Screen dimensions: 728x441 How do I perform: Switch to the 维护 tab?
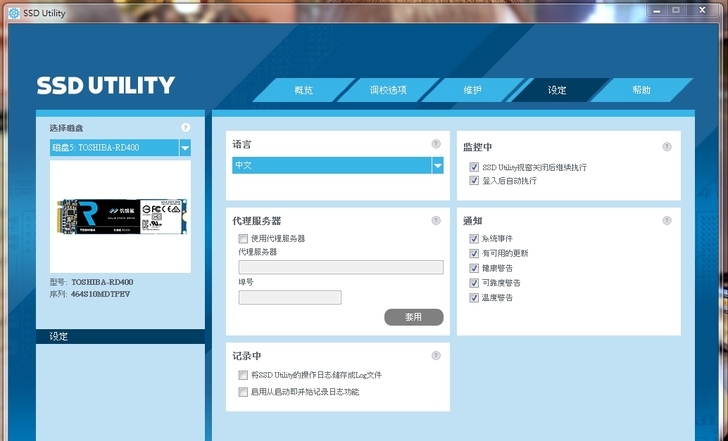[473, 90]
